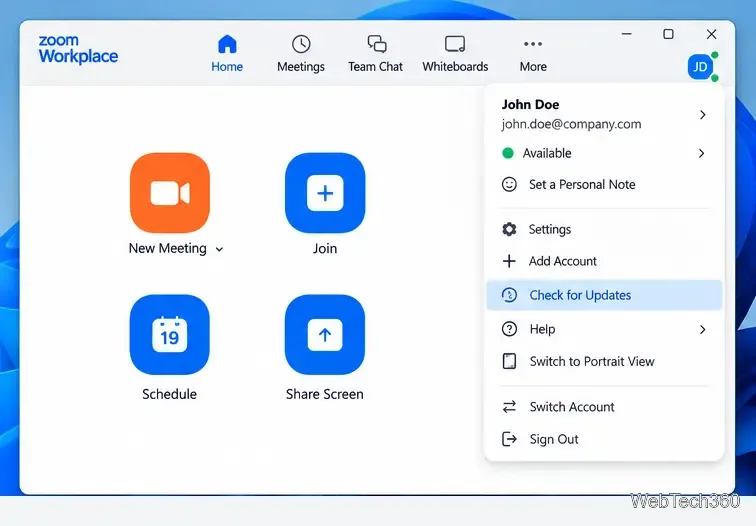The width and height of the screenshot is (756, 526).
Task: Expand the Help submenu chevron
Action: point(702,329)
